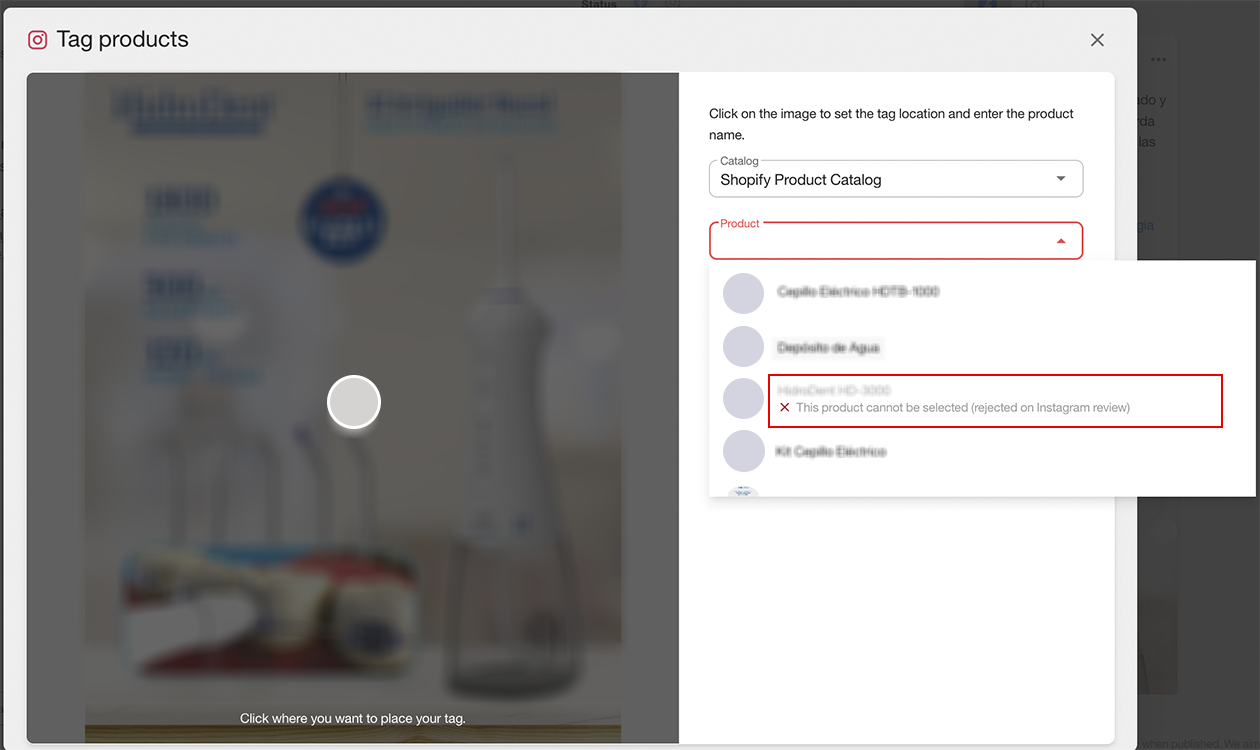Click the avatar next to Depósito de Agua
The image size is (1260, 750).
click(x=743, y=346)
